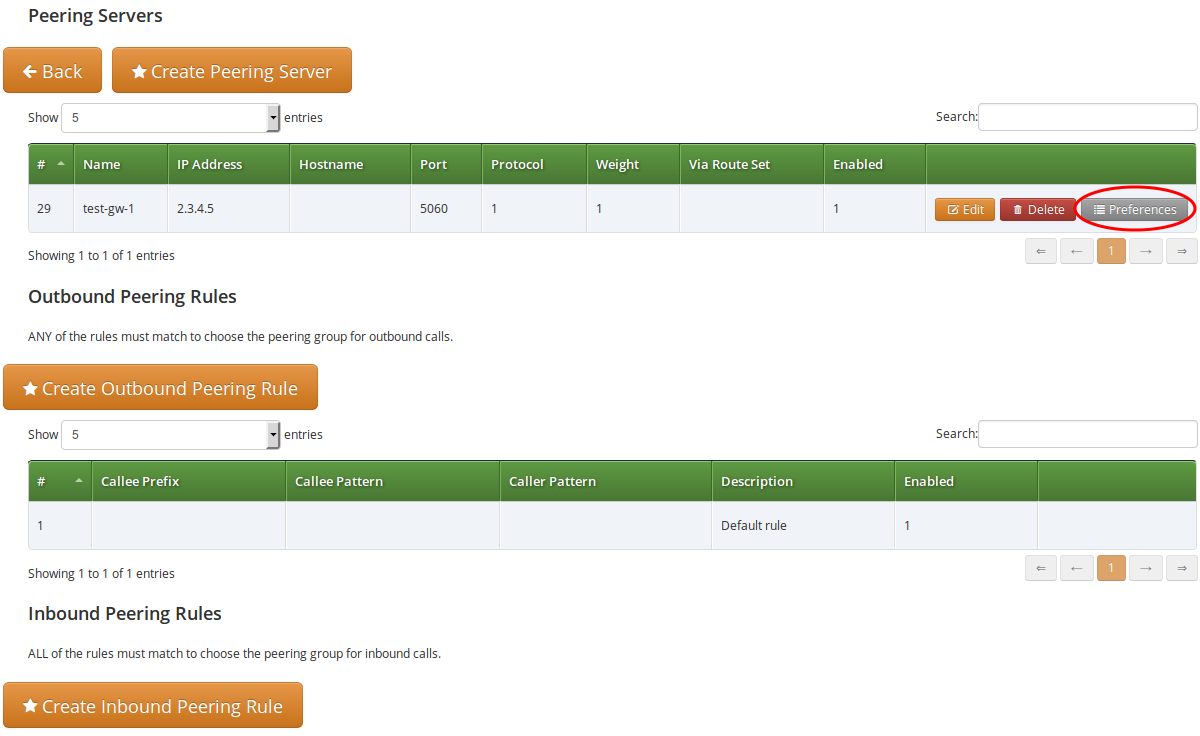The height and width of the screenshot is (736, 1200).
Task: Click the star icon on Create Peering Server
Action: click(x=139, y=70)
